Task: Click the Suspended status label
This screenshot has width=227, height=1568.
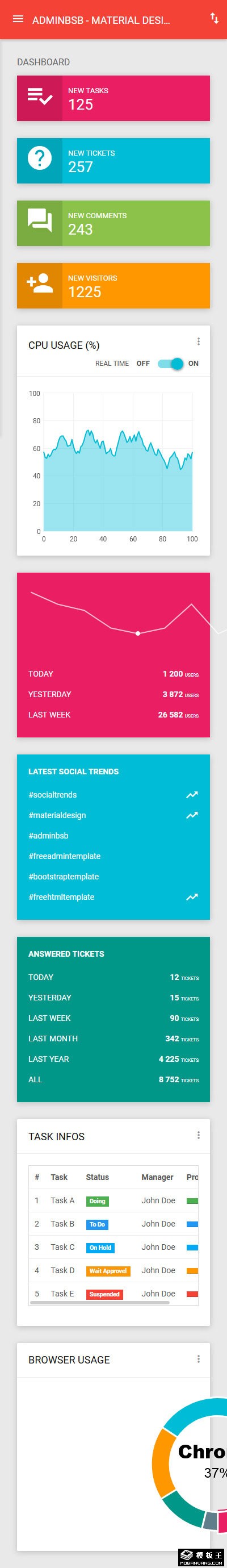Action: 104,1294
